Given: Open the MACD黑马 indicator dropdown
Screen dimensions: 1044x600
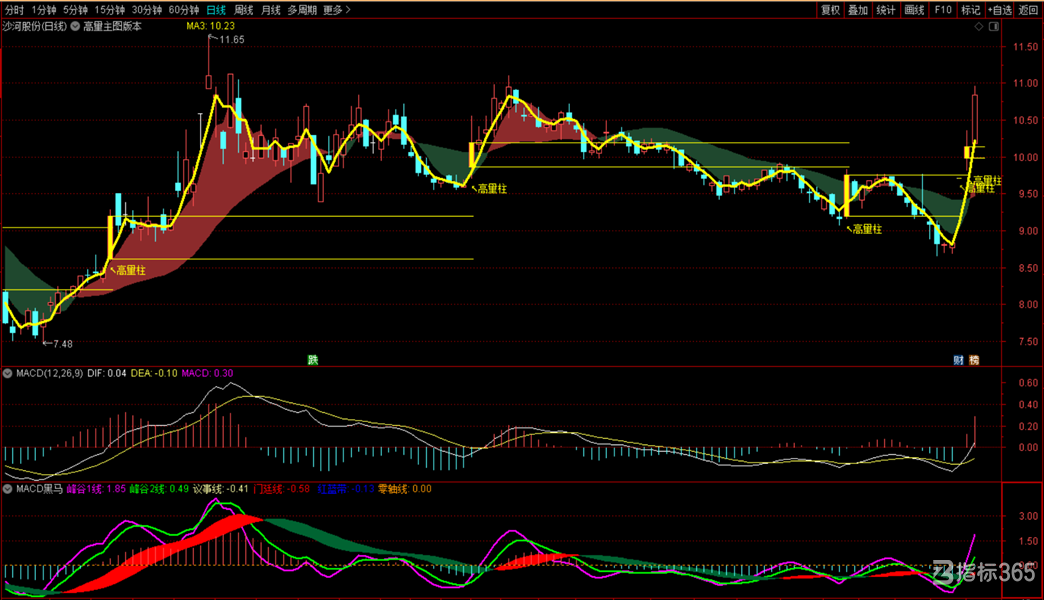Looking at the screenshot, I should point(8,489).
